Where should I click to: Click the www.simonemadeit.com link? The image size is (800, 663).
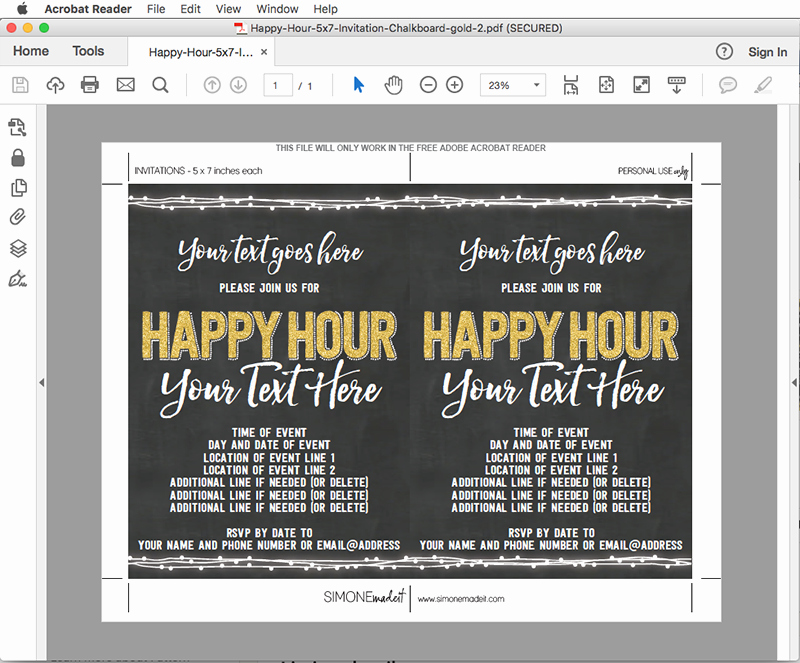(461, 599)
